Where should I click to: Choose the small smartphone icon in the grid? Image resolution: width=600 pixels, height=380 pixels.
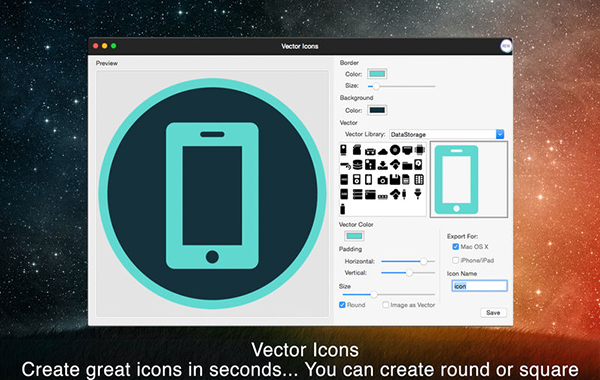368,179
